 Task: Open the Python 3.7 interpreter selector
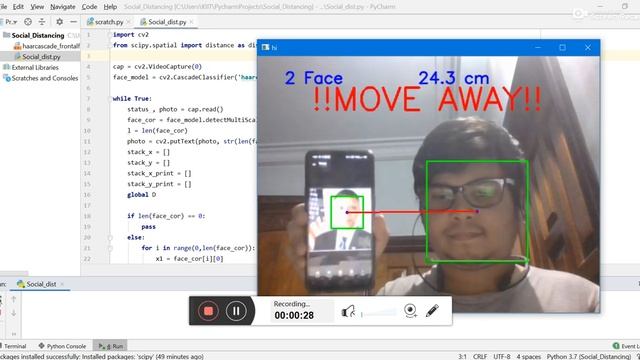click(x=589, y=356)
